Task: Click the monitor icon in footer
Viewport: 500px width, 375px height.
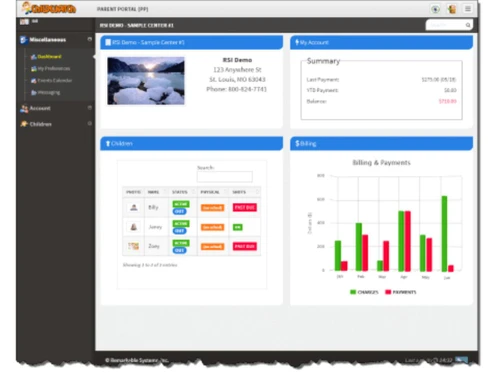Action: tap(462, 360)
